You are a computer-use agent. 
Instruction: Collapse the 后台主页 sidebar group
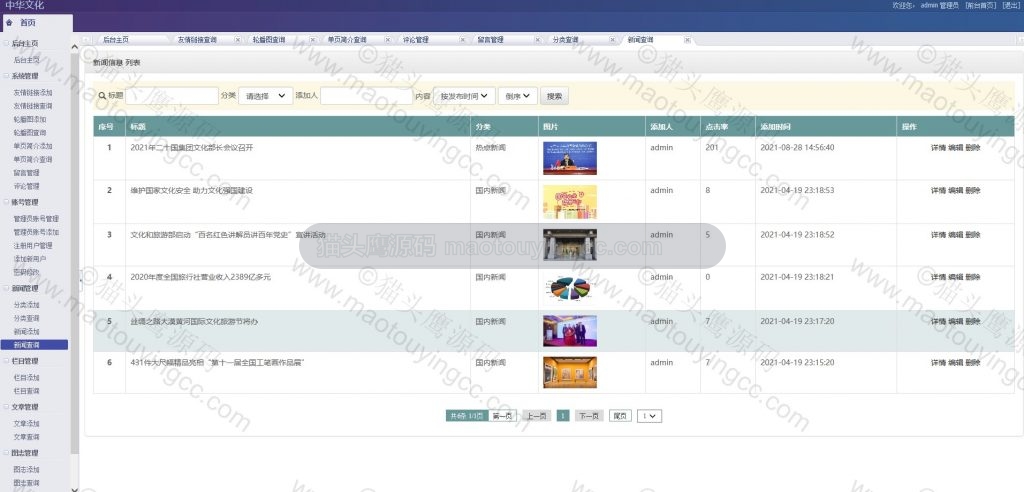tap(6, 44)
